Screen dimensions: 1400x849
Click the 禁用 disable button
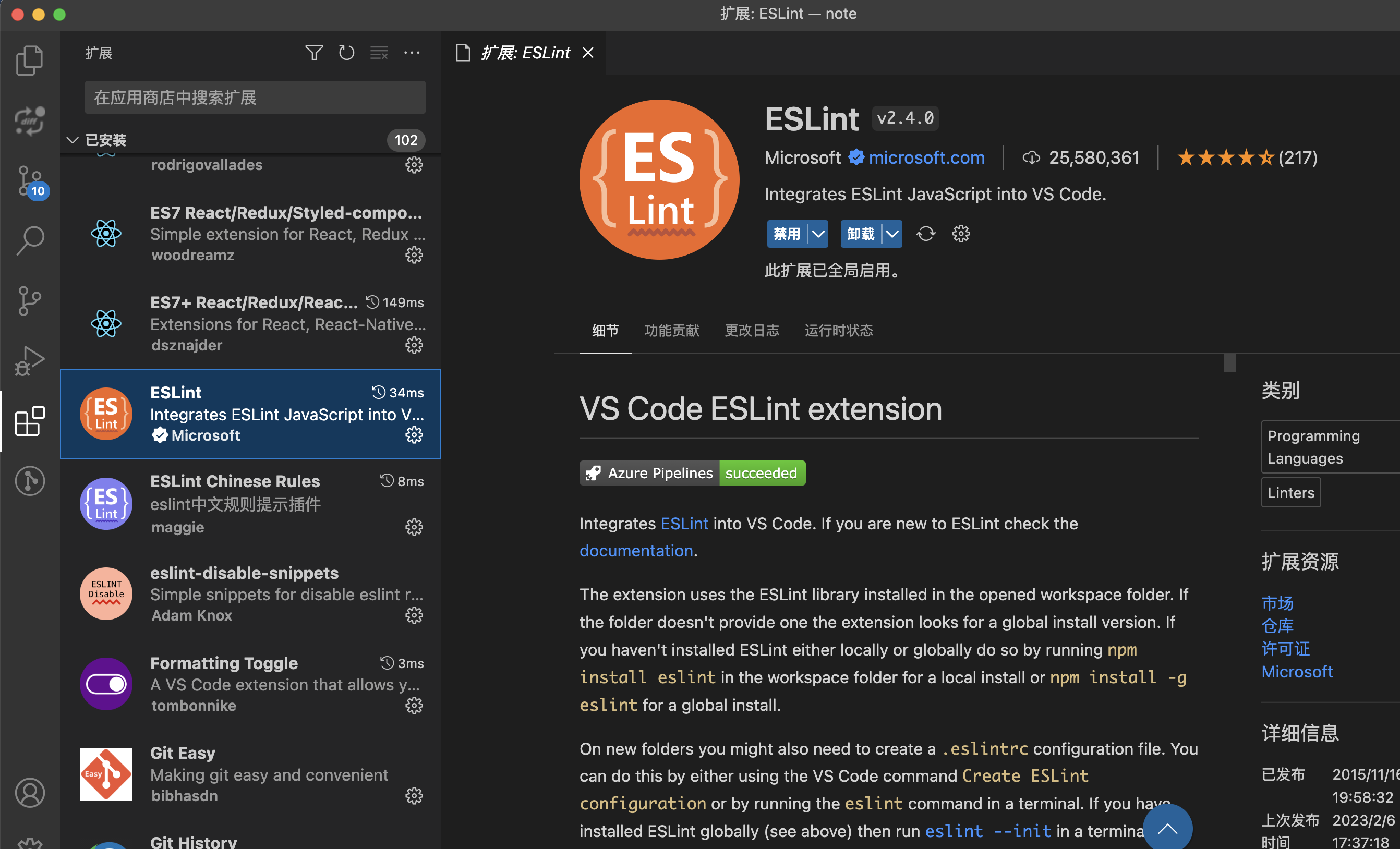787,234
